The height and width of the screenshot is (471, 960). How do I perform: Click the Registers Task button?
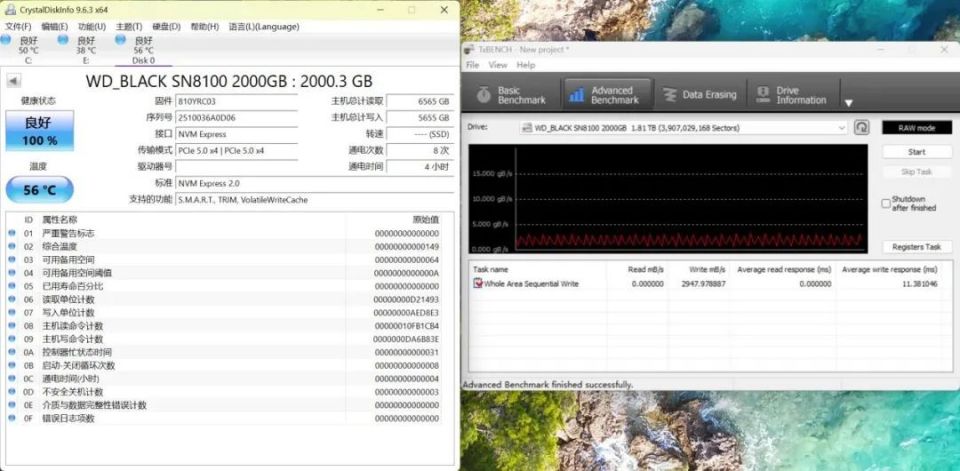(x=917, y=247)
